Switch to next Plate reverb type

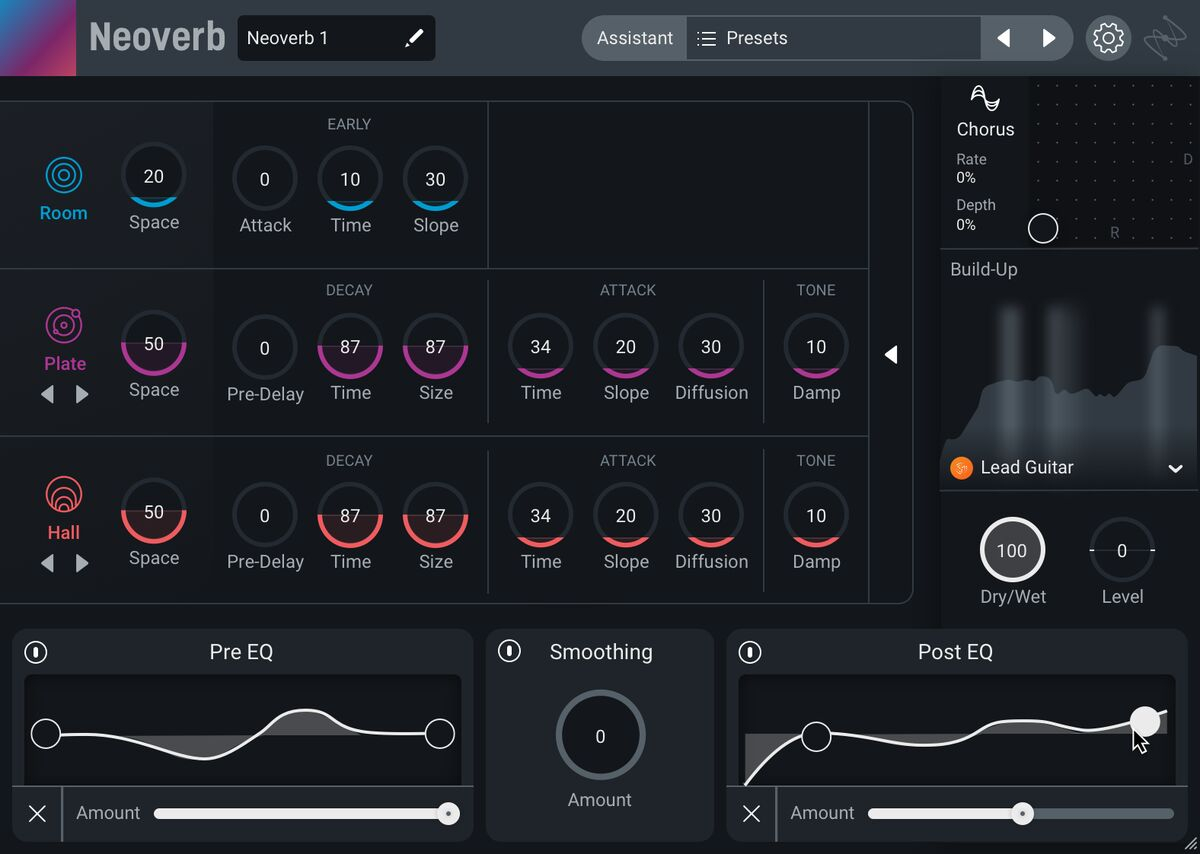82,395
